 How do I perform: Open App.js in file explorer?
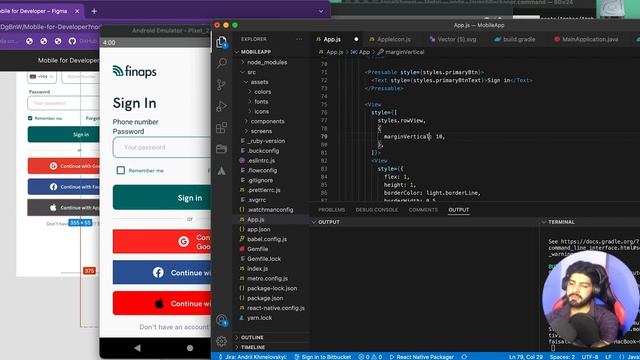256,220
